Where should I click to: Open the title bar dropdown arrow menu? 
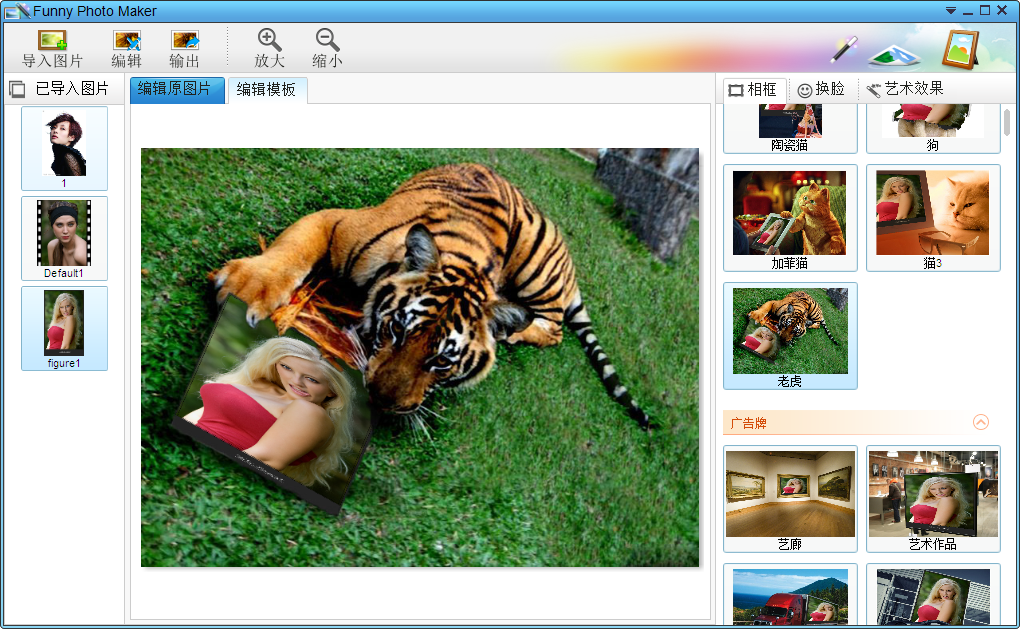tap(950, 11)
